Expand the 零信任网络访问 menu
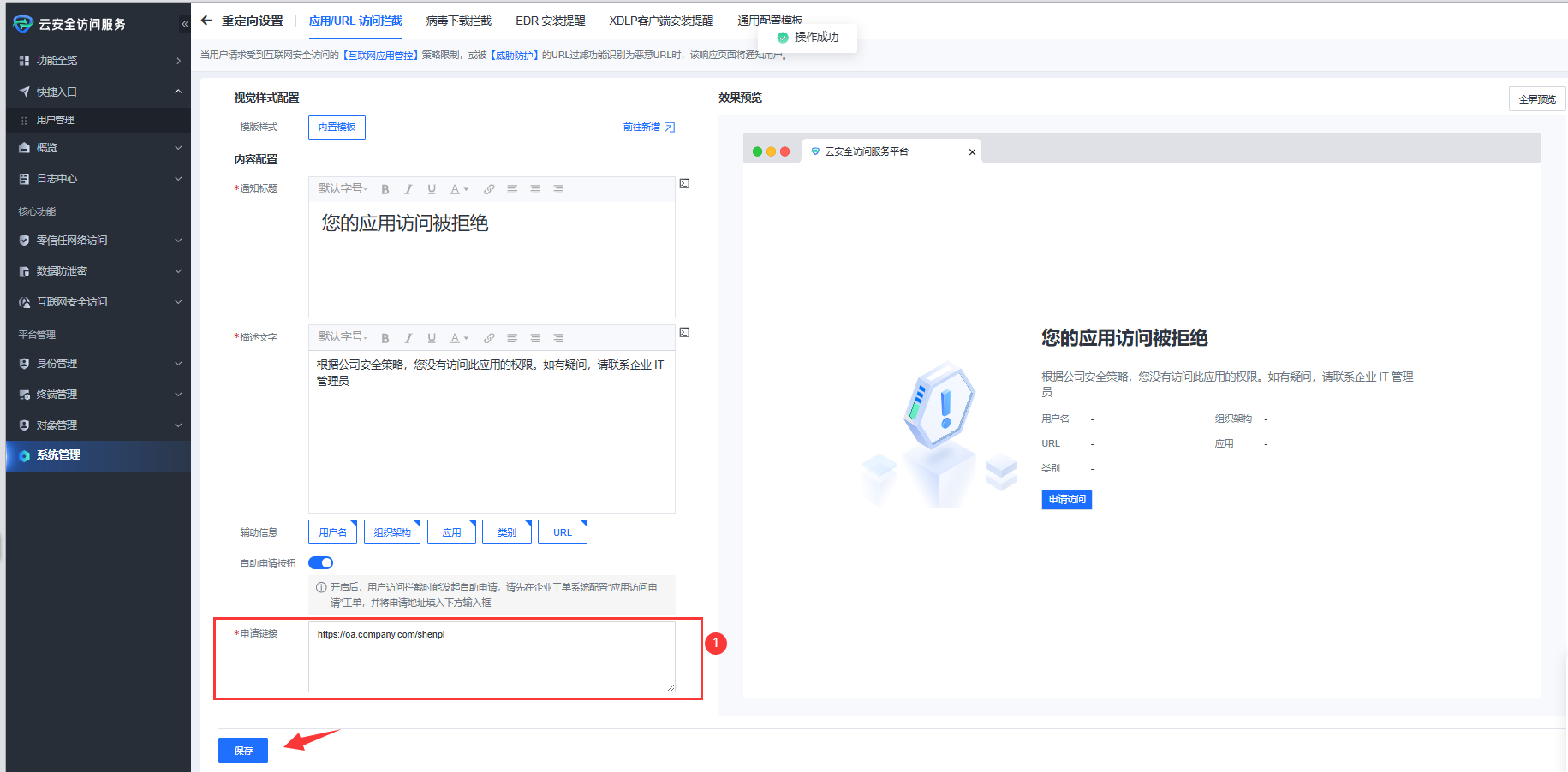Image resolution: width=1568 pixels, height=772 pixels. (x=178, y=241)
